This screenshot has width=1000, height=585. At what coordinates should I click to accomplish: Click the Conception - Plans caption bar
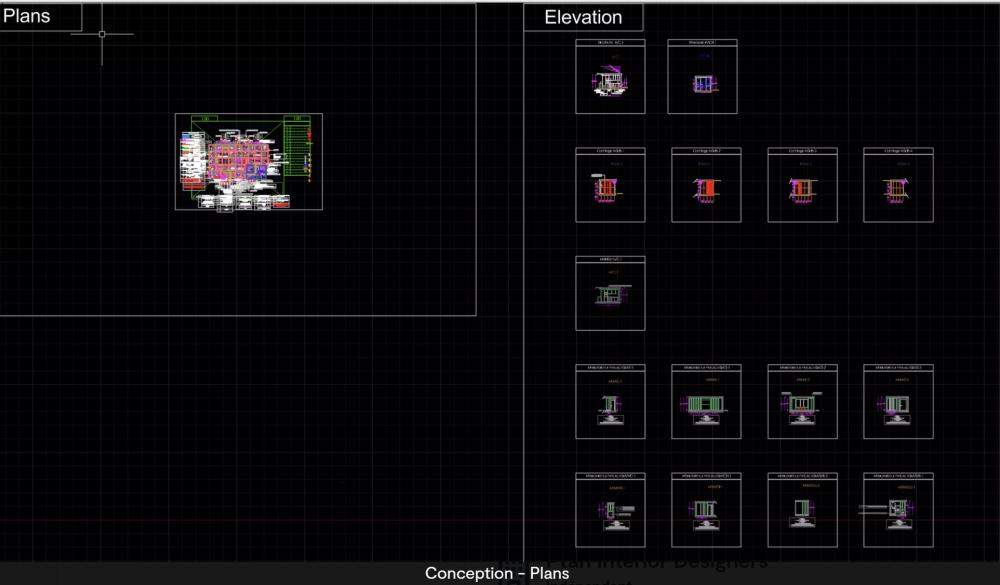(x=497, y=574)
